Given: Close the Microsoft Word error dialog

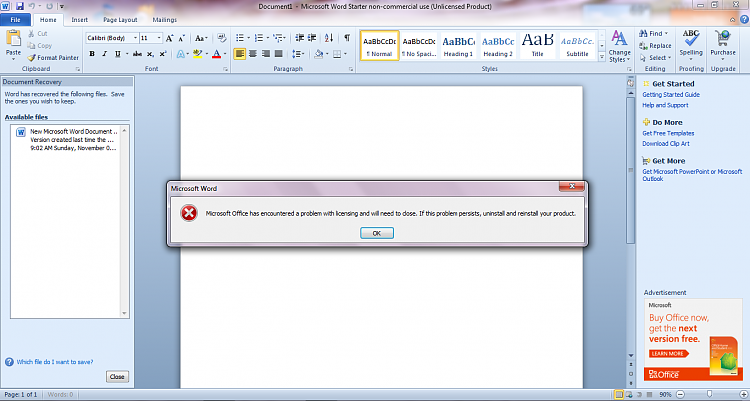Looking at the screenshot, I should [x=572, y=186].
